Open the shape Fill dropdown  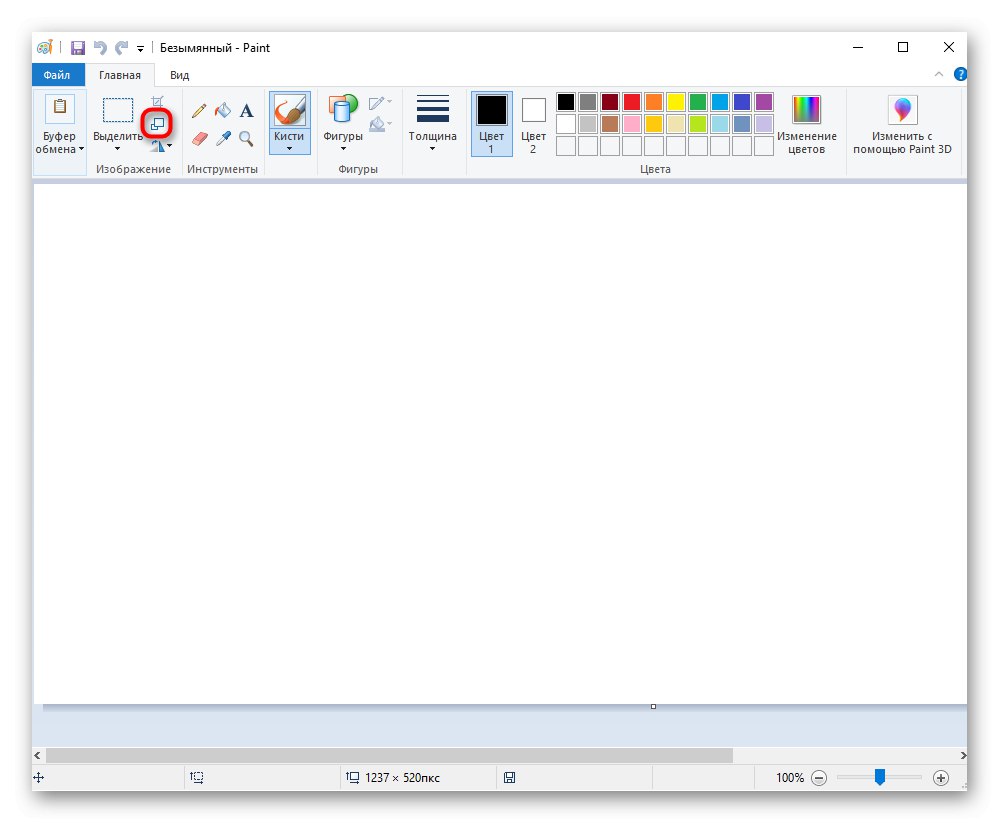(x=380, y=124)
